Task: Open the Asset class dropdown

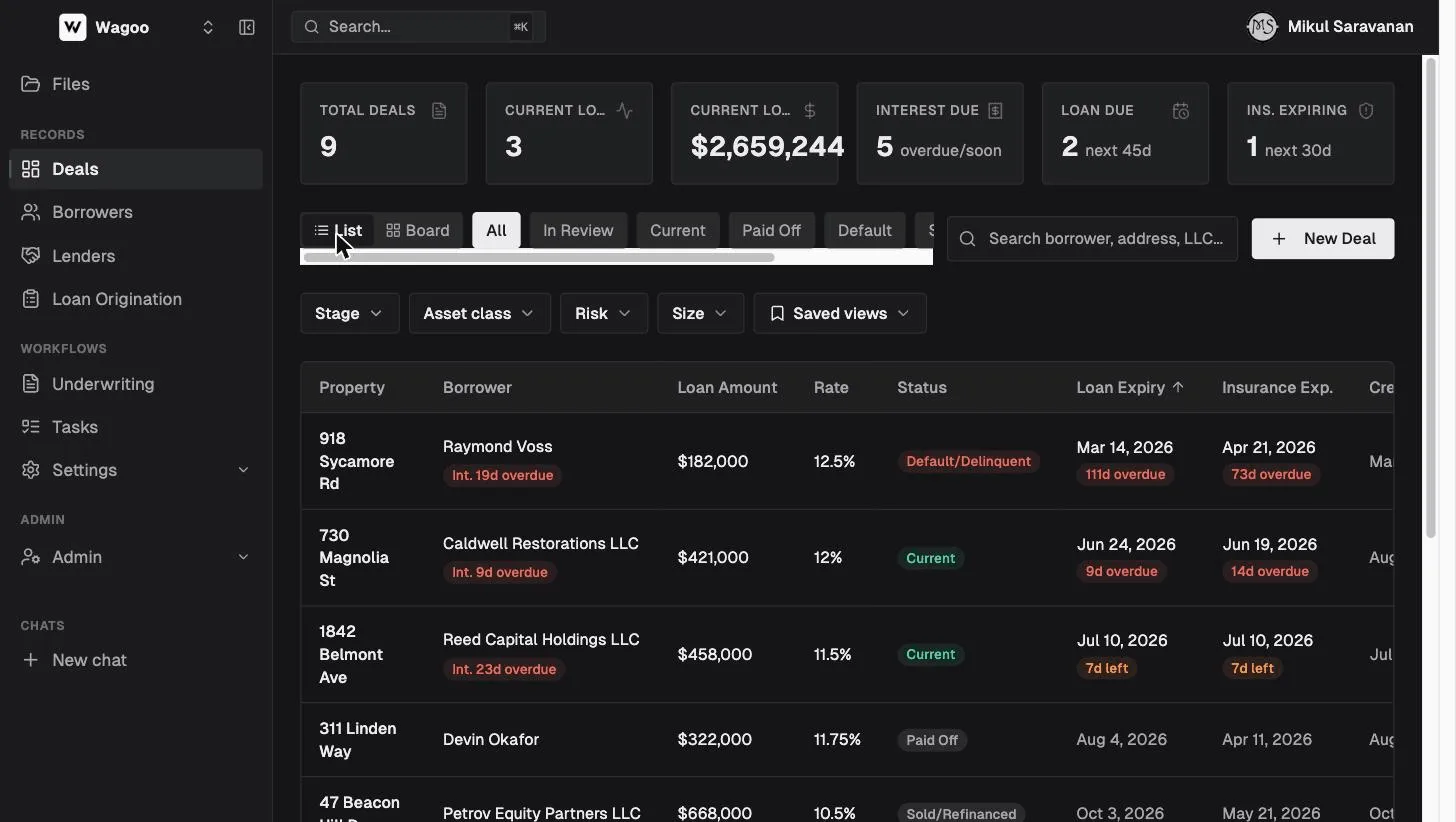Action: (479, 313)
